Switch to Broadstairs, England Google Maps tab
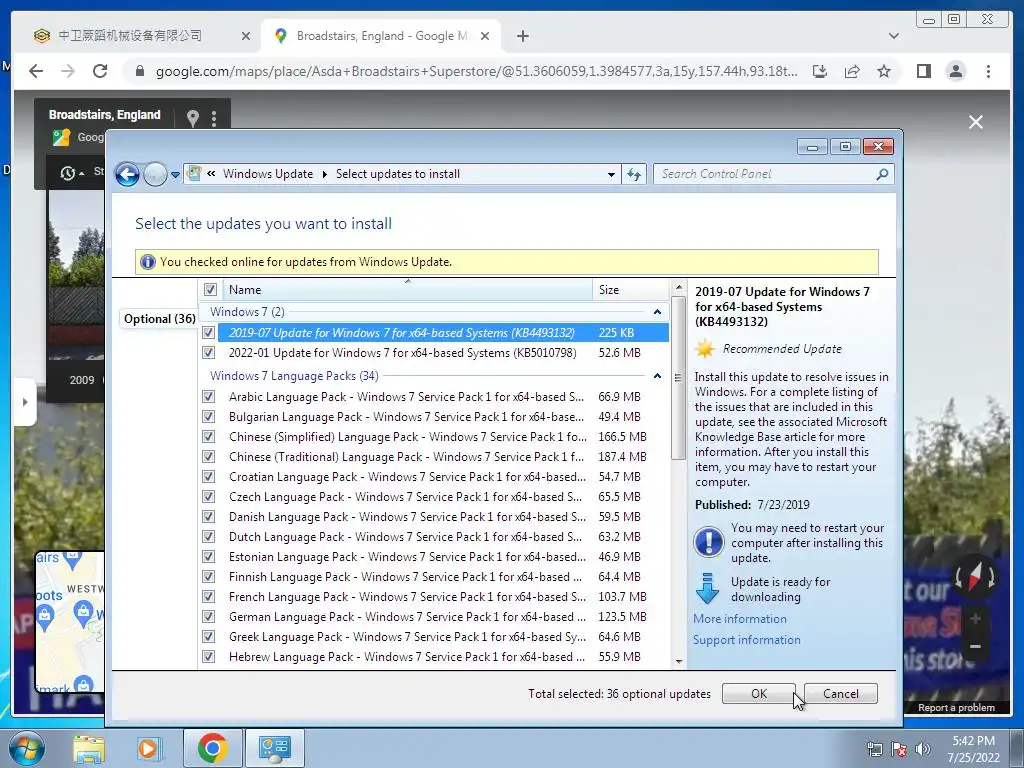This screenshot has height=768, width=1024. 381,36
